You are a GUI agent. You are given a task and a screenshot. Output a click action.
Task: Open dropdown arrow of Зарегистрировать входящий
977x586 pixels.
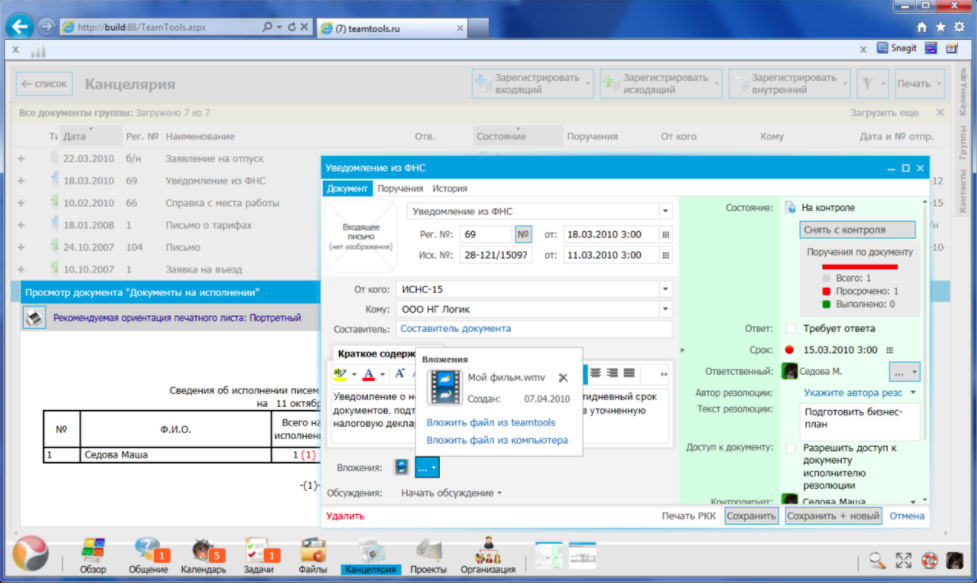[x=588, y=84]
